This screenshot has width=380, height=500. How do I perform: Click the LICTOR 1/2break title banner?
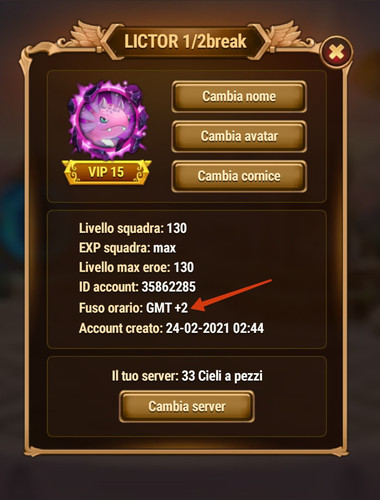click(x=186, y=41)
